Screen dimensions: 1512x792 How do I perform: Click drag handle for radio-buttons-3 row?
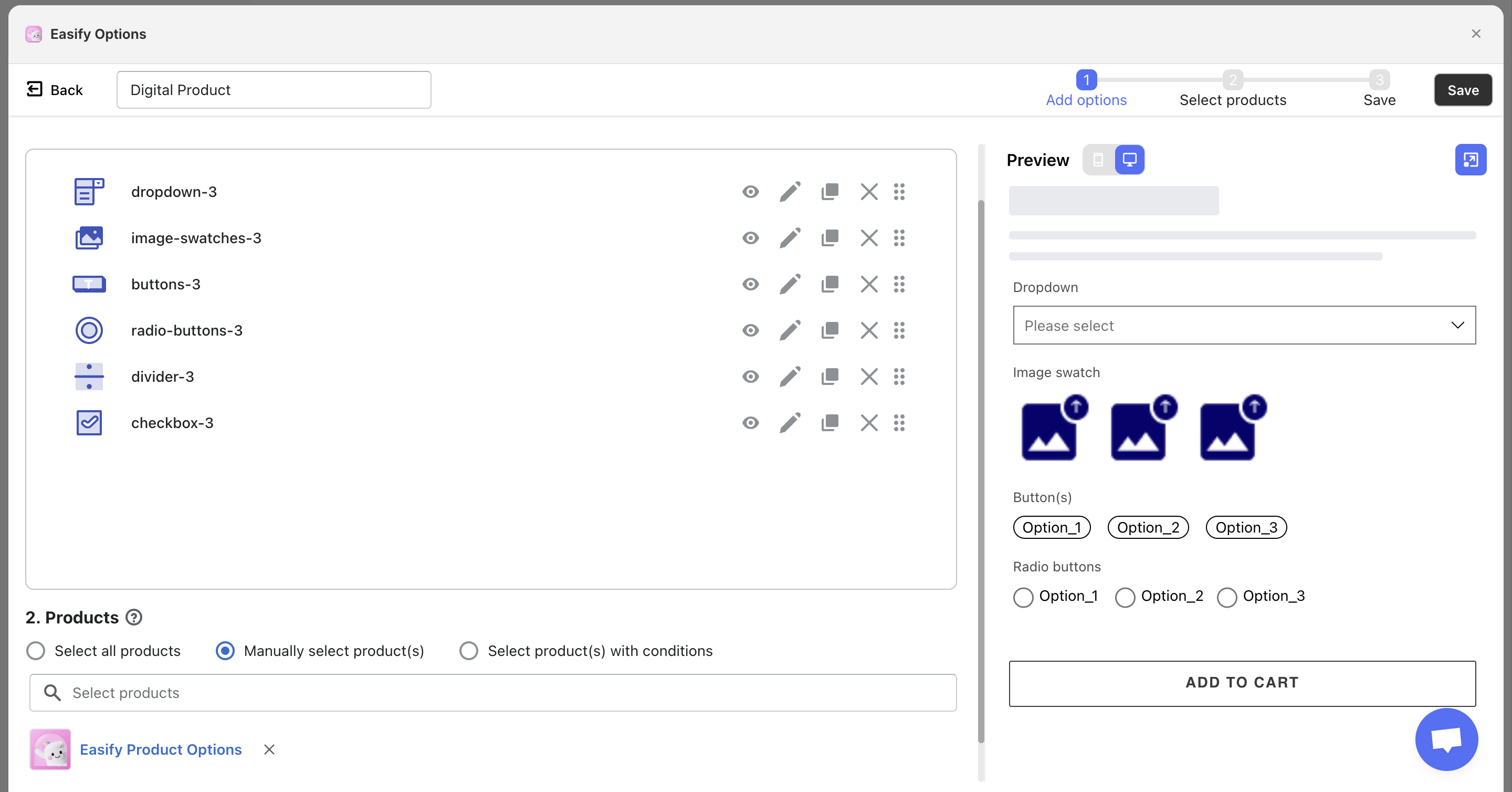pos(899,330)
